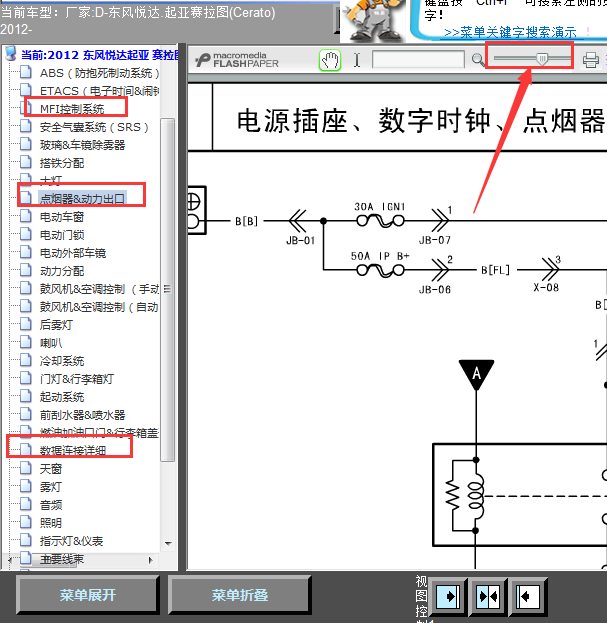607x625 pixels.
Task: Open the MFI控制系统 tree item
Action: click(x=72, y=109)
